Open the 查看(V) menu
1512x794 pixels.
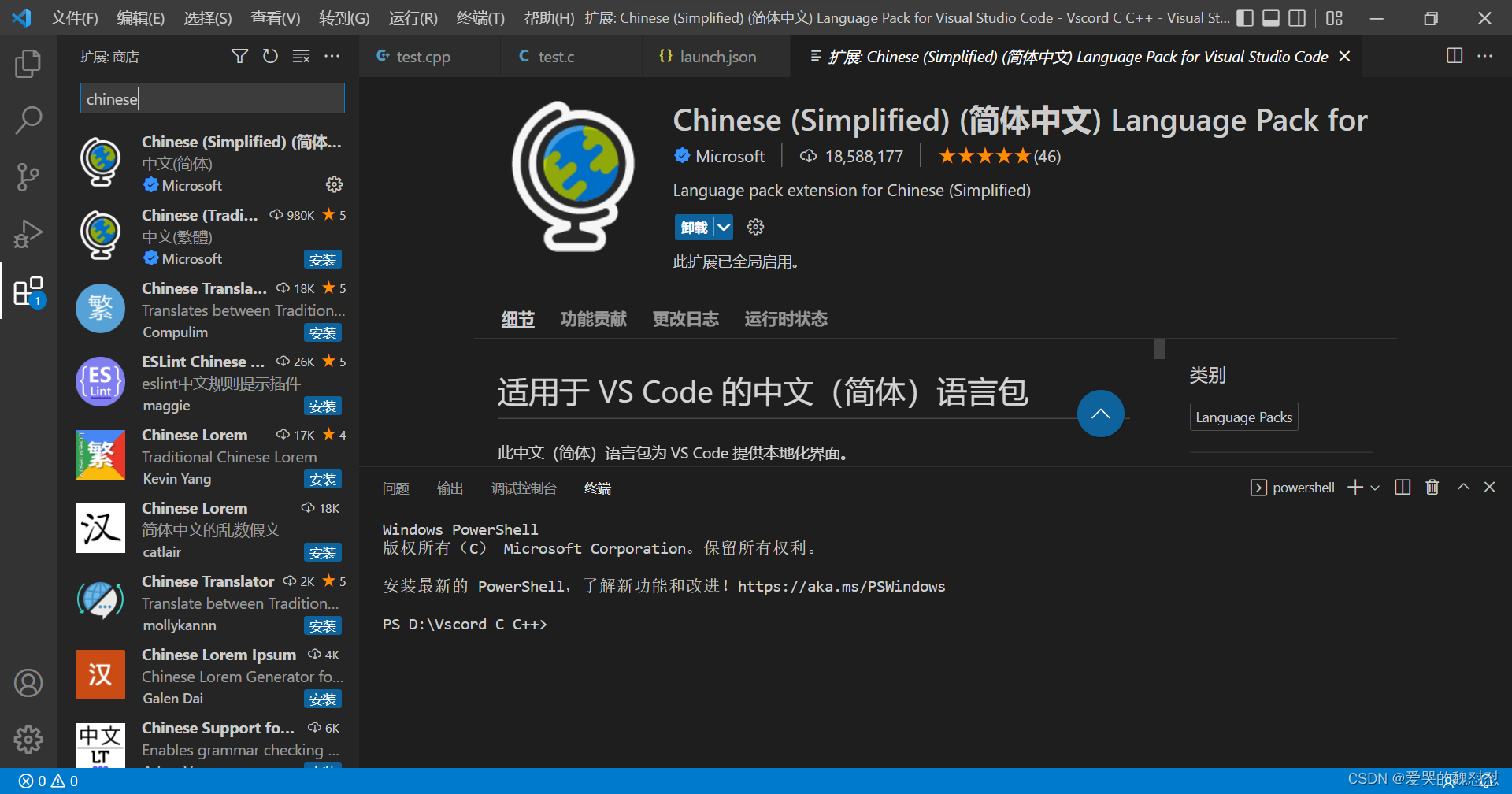tap(276, 18)
